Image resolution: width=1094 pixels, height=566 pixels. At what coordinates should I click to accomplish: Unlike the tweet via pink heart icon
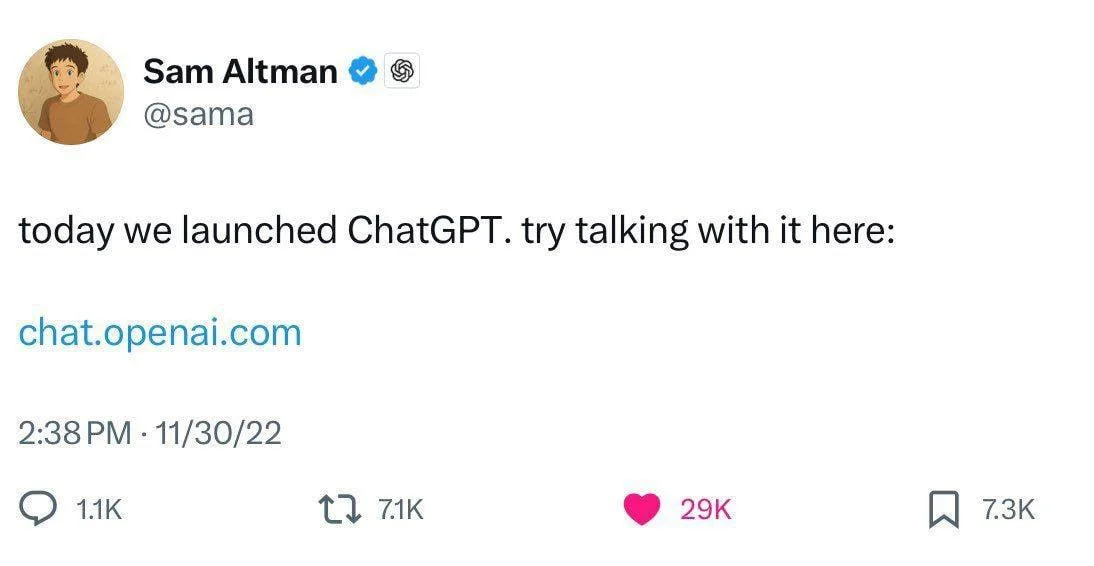(x=640, y=510)
